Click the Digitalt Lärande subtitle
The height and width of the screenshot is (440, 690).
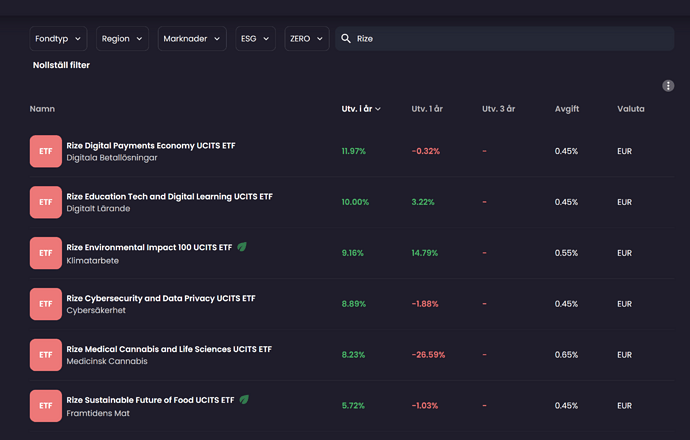point(98,209)
